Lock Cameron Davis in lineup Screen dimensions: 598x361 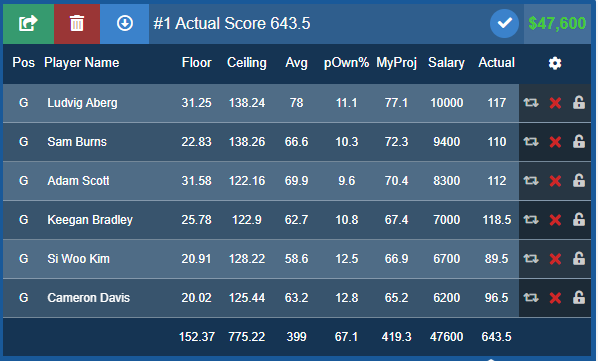pyautogui.click(x=579, y=297)
